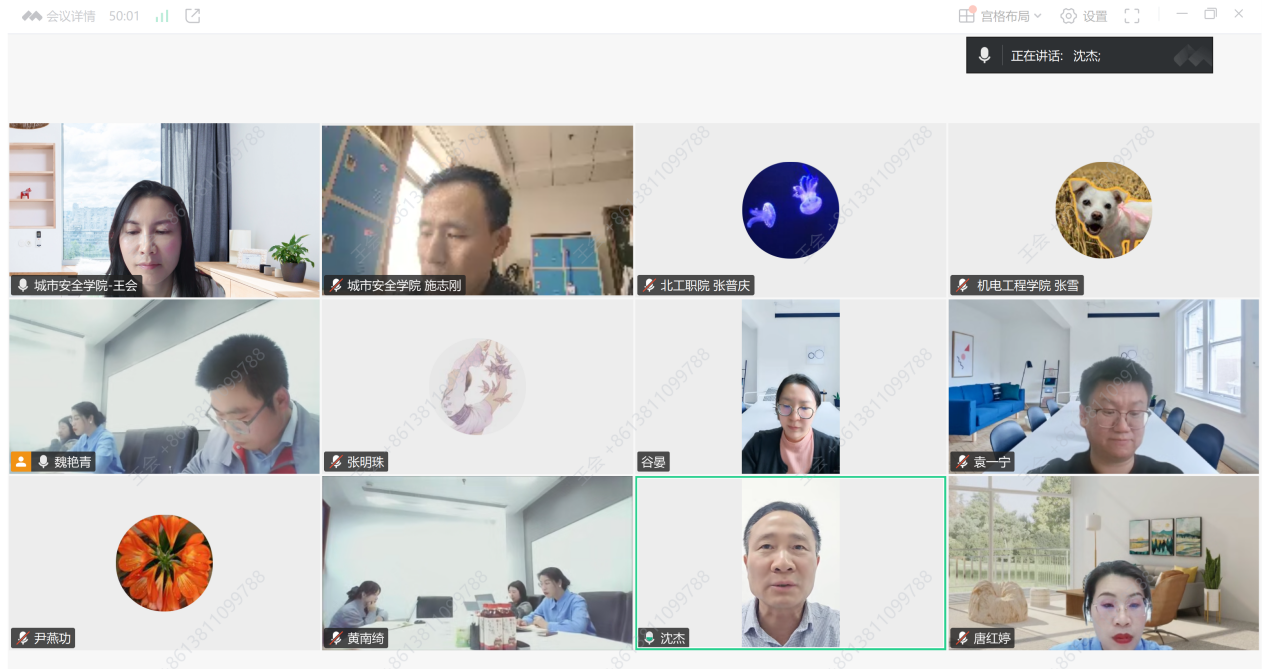Click microphone icon beside 城市安全学院-王会
Image resolution: width=1267 pixels, height=669 pixels.
coord(23,286)
